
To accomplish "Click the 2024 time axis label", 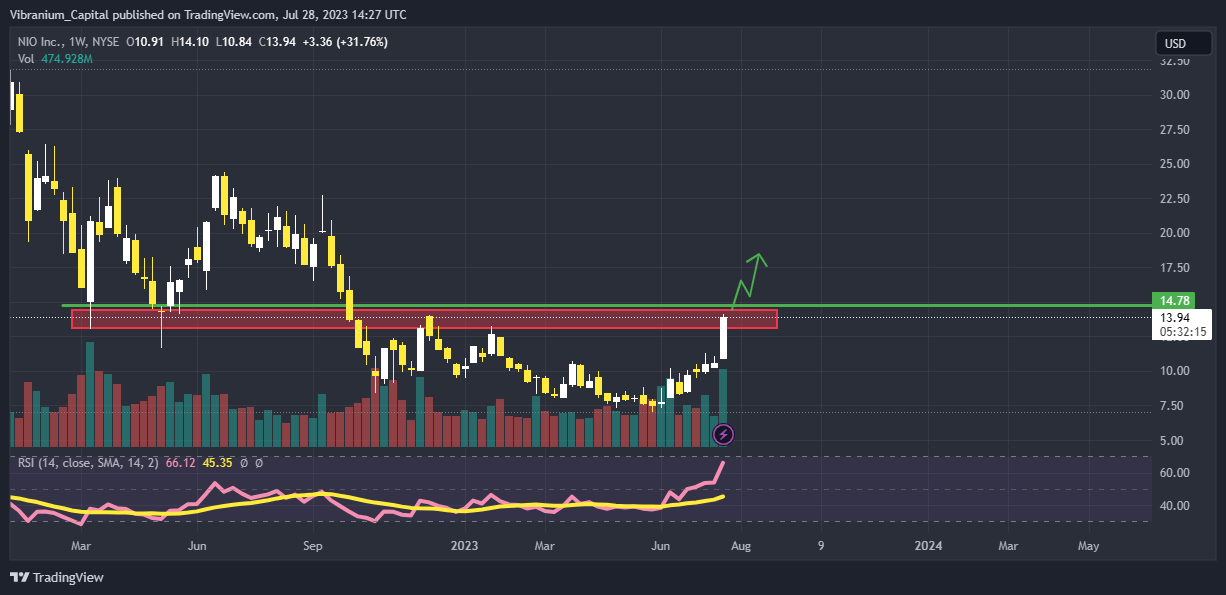I will click(929, 546).
